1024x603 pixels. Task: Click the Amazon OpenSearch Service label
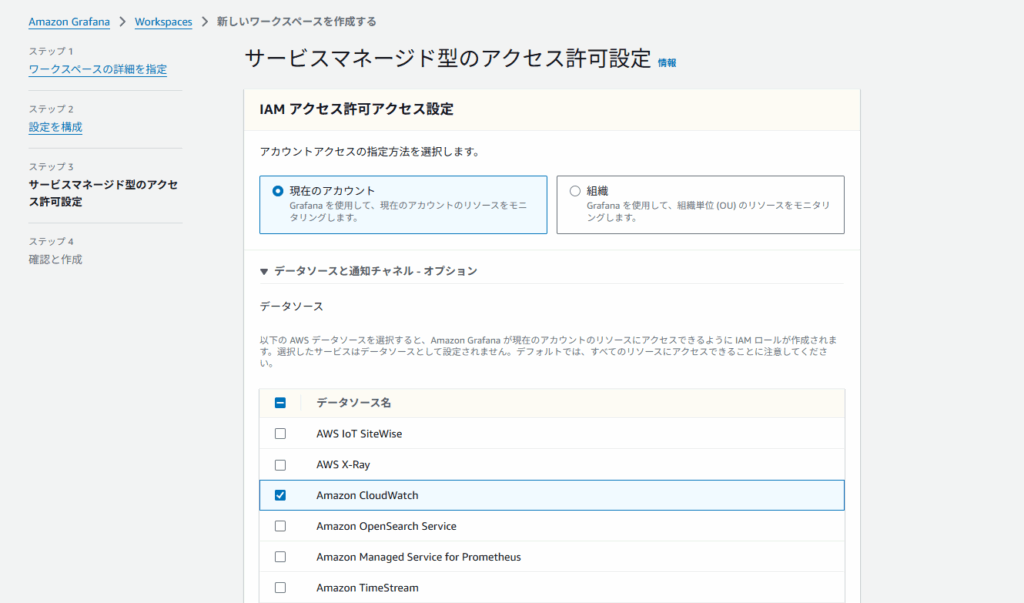386,526
